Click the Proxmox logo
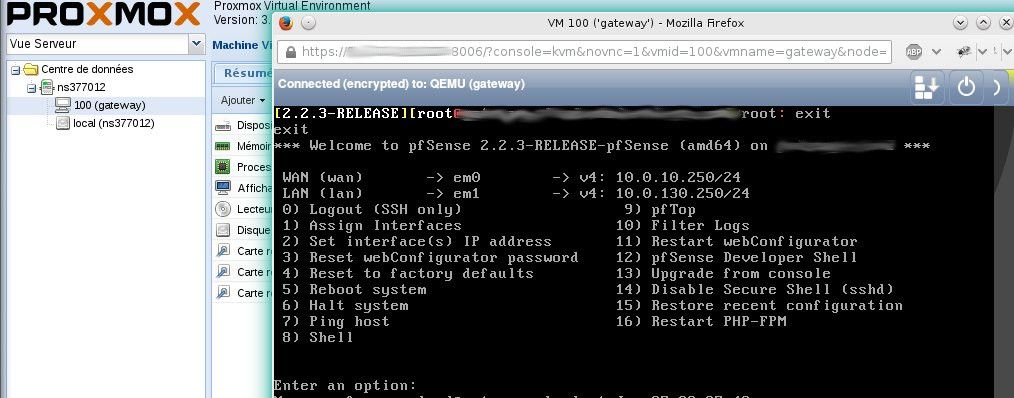 pyautogui.click(x=103, y=14)
